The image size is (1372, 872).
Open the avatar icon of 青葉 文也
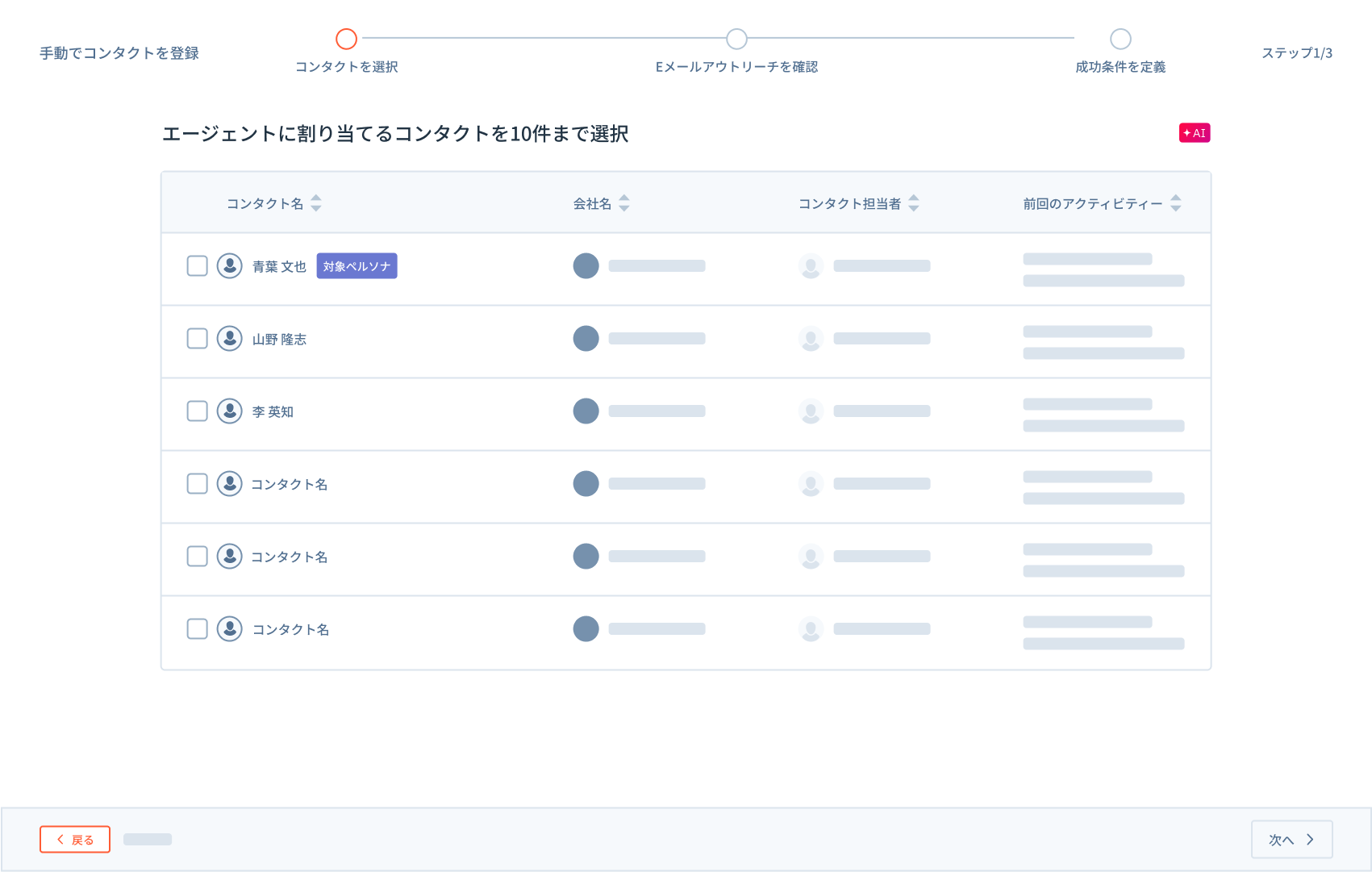pos(230,266)
